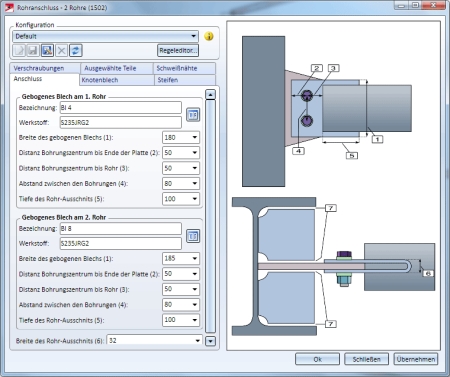Click the save configuration disk icon
This screenshot has width=450, height=377.
pyautogui.click(x=33, y=51)
